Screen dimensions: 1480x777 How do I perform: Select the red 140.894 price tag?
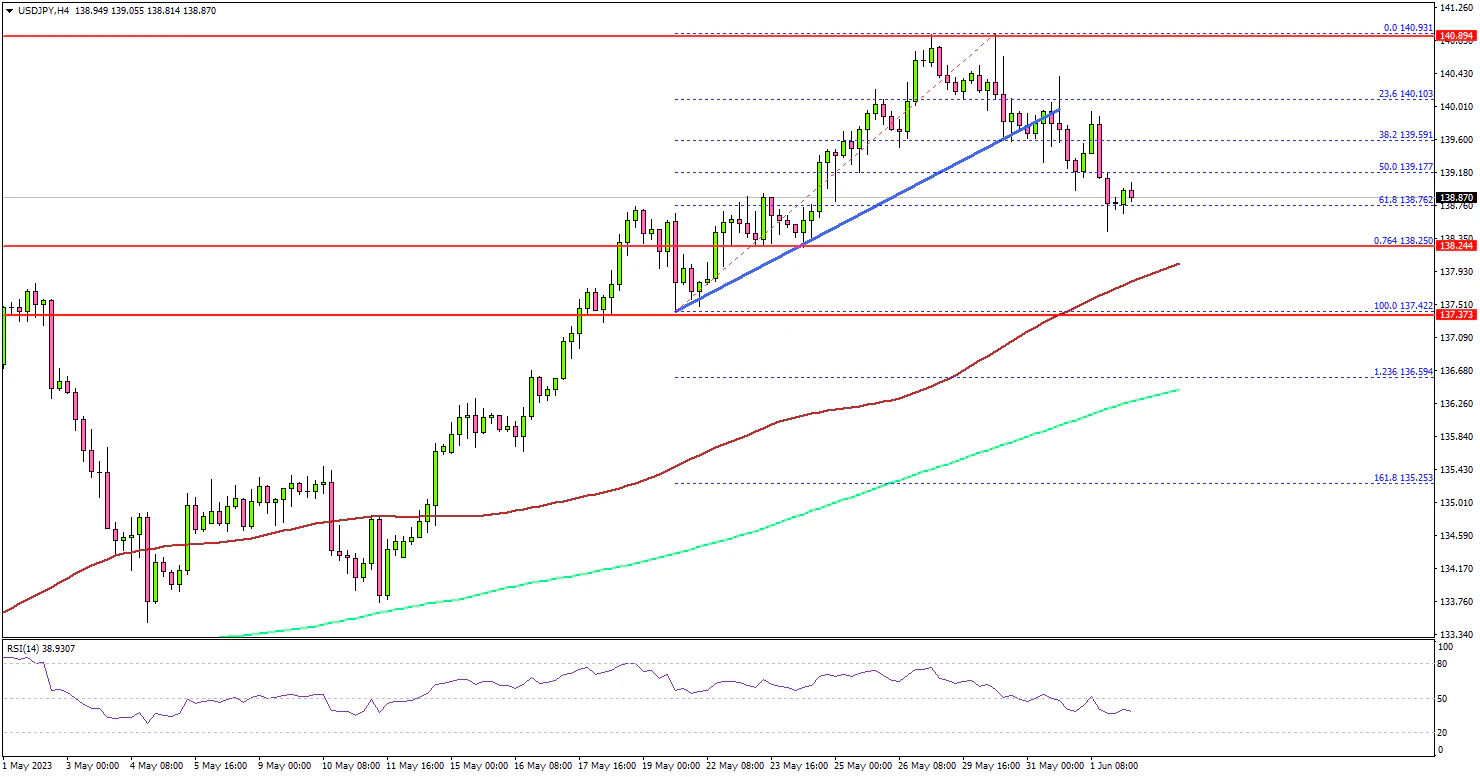click(1455, 36)
